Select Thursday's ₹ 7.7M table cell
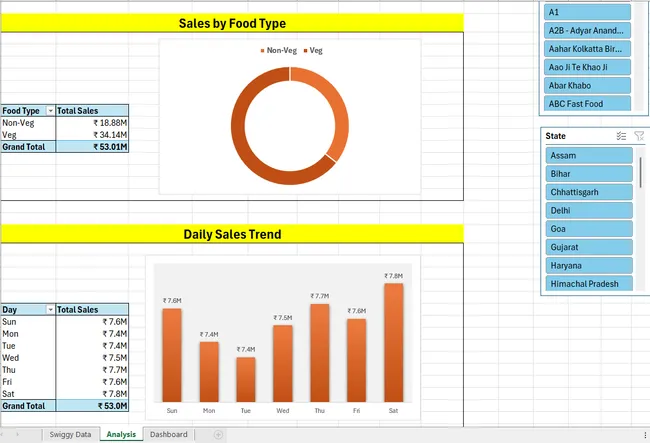The width and height of the screenshot is (650, 443). point(92,370)
